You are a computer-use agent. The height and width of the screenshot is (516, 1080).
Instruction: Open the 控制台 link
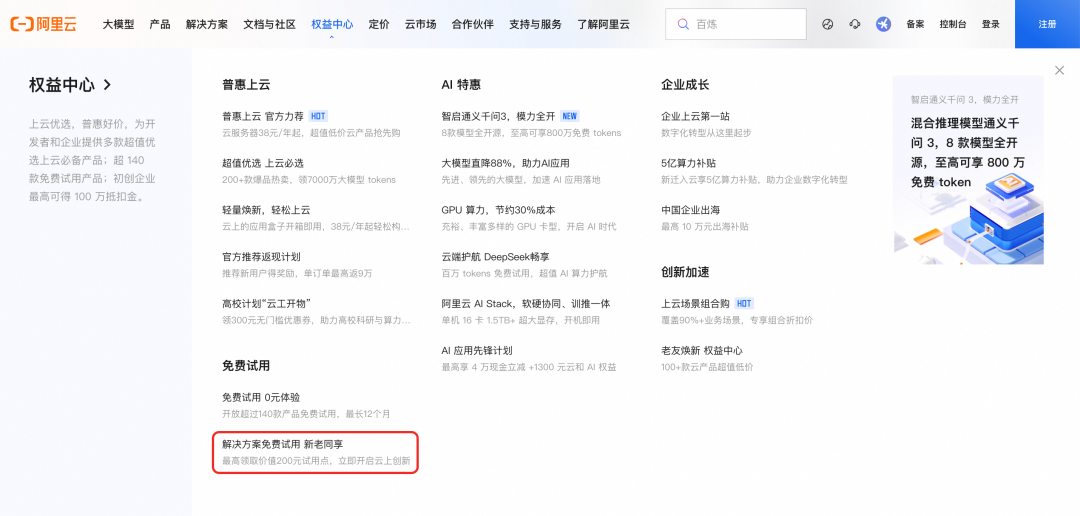pyautogui.click(x=953, y=24)
